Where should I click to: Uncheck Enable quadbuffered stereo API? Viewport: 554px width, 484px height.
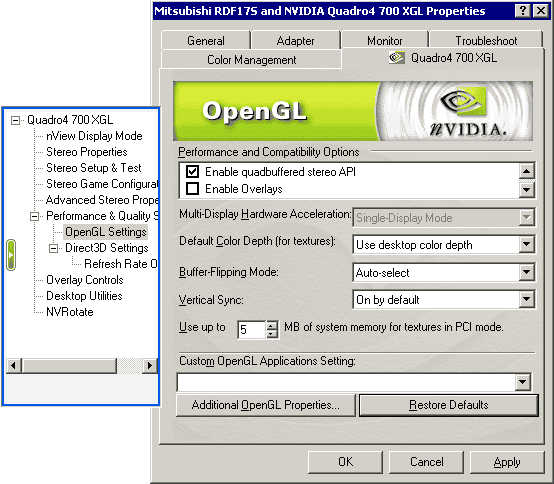coord(193,172)
